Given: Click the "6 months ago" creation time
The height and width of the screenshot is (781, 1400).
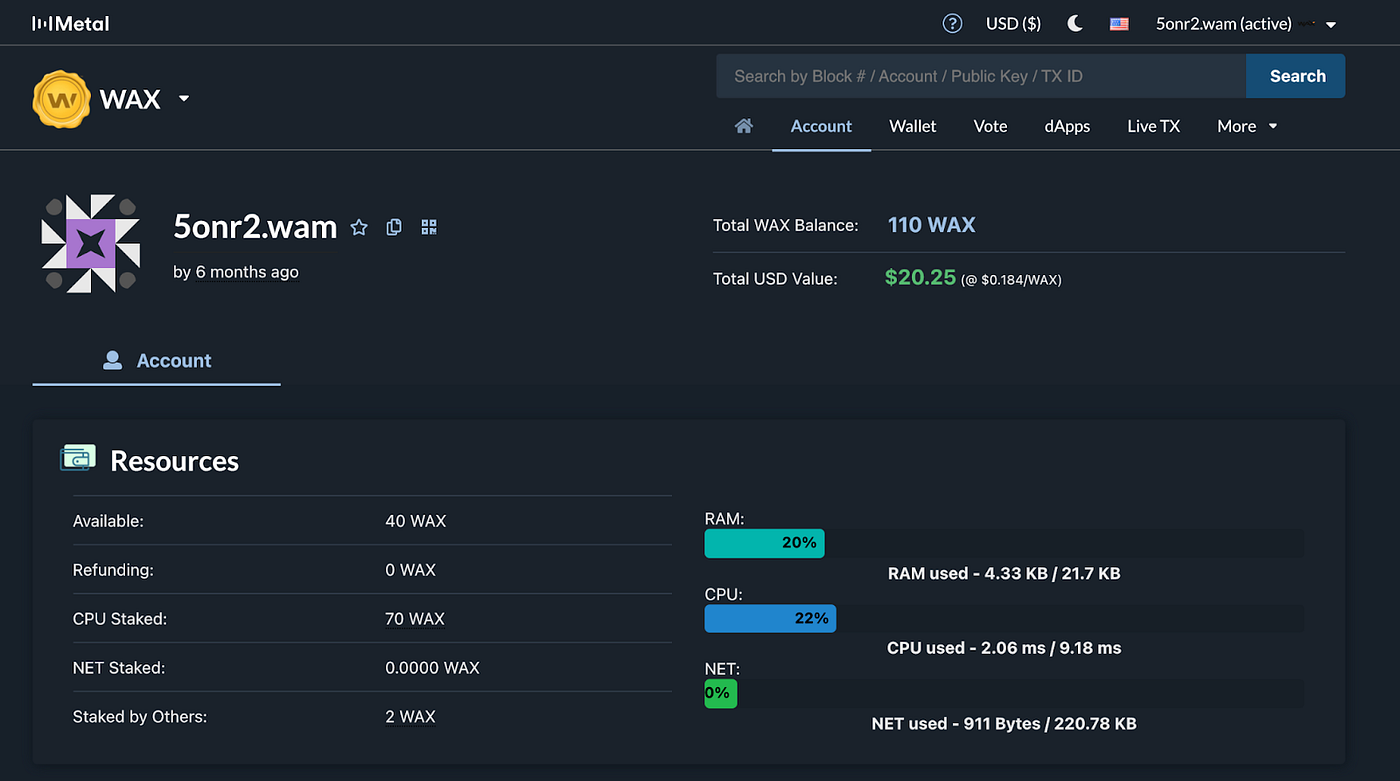Looking at the screenshot, I should [247, 272].
